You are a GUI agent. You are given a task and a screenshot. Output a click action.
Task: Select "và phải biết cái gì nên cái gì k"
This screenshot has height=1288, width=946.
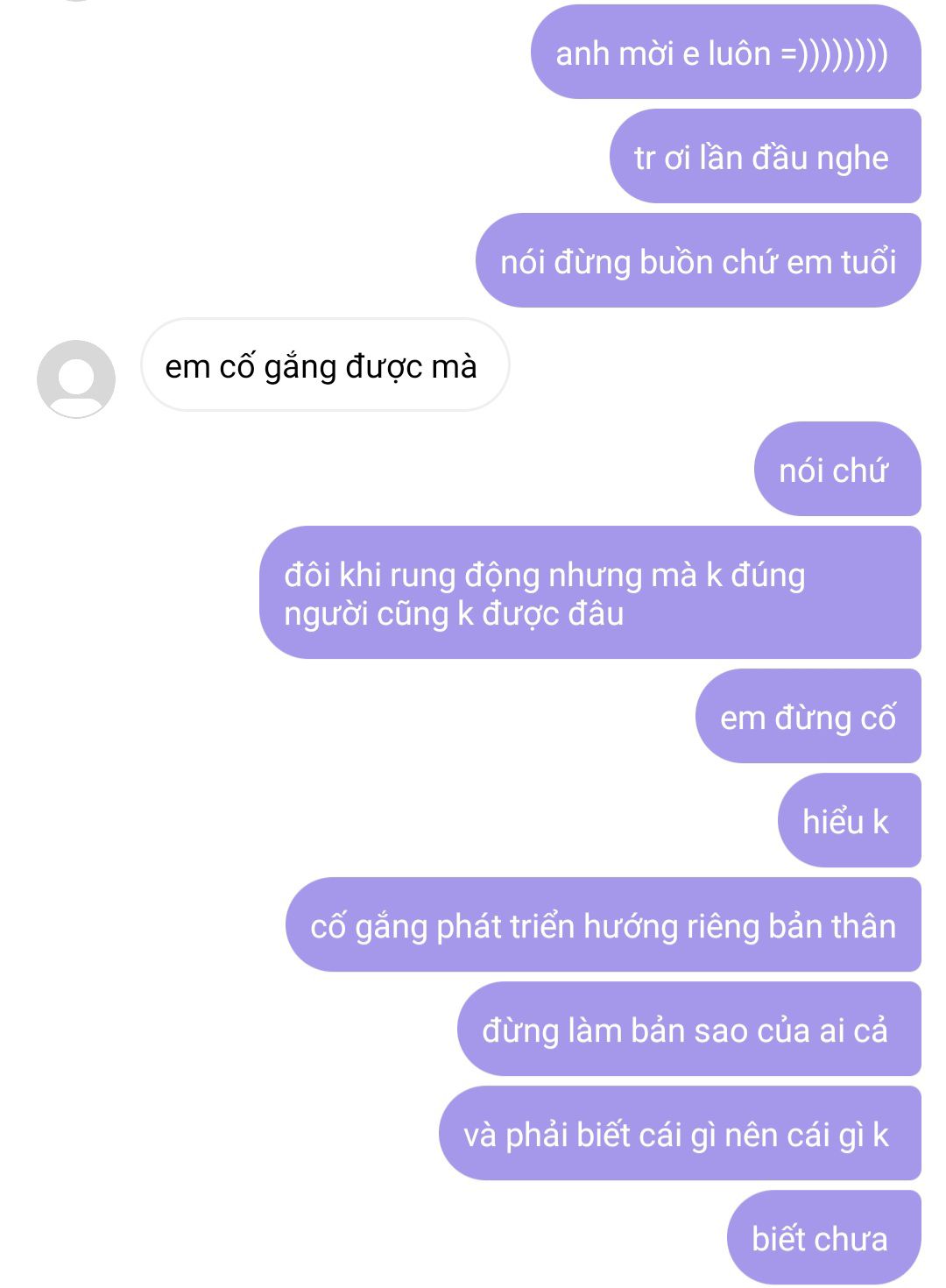(x=680, y=1134)
